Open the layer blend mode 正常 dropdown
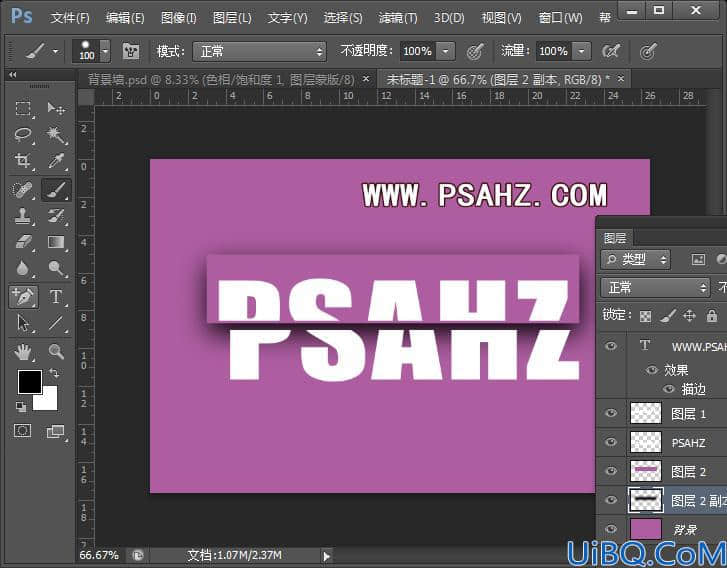Image resolution: width=727 pixels, height=568 pixels. (656, 288)
